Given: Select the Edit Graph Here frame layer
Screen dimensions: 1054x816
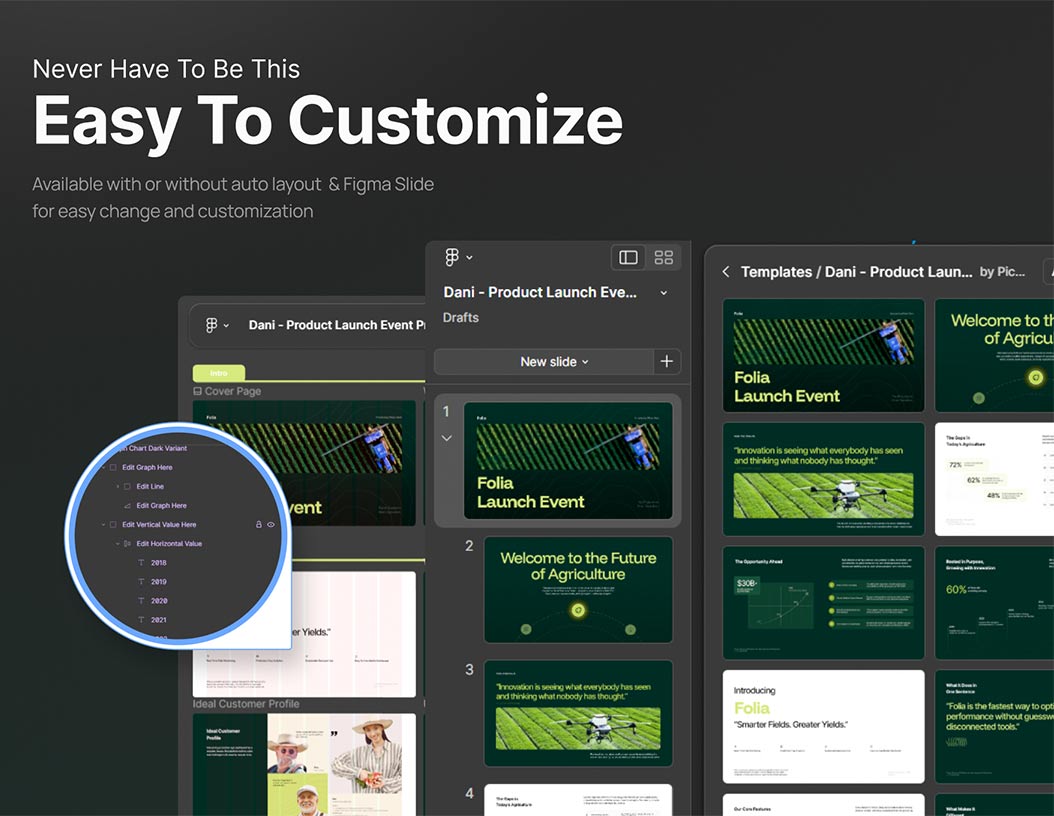Looking at the screenshot, I should (x=146, y=467).
